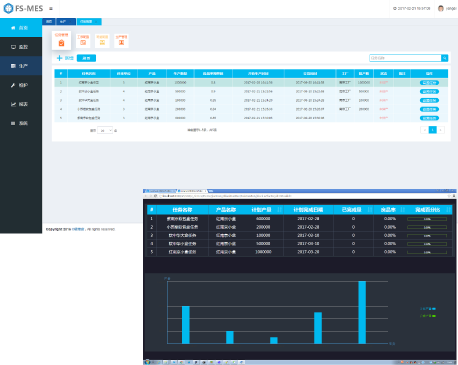Click the plus add icon above the table

[x=60, y=58]
